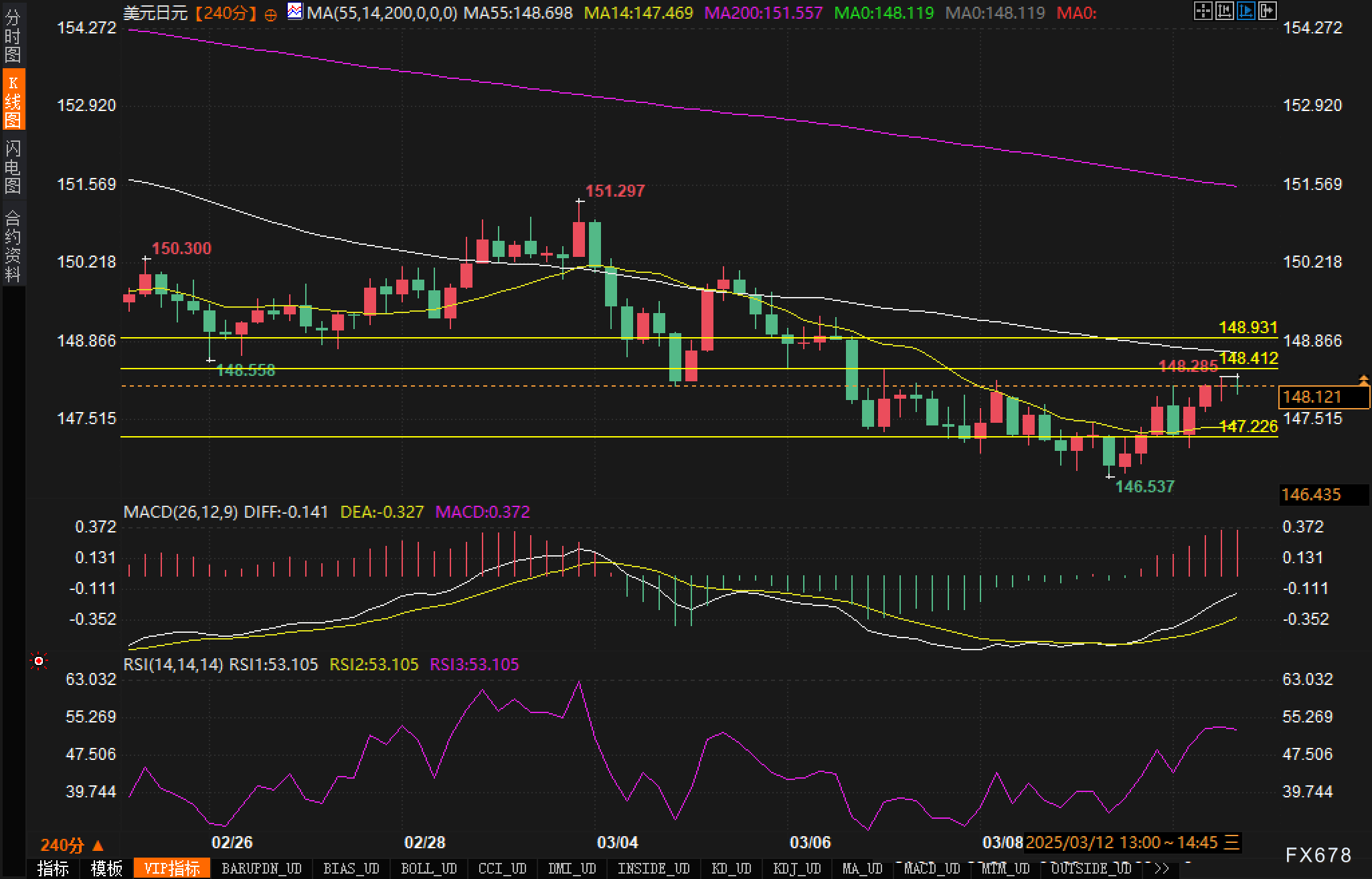1372x879 pixels.
Task: Select the K线图 sidebar tab
Action: [x=13, y=100]
